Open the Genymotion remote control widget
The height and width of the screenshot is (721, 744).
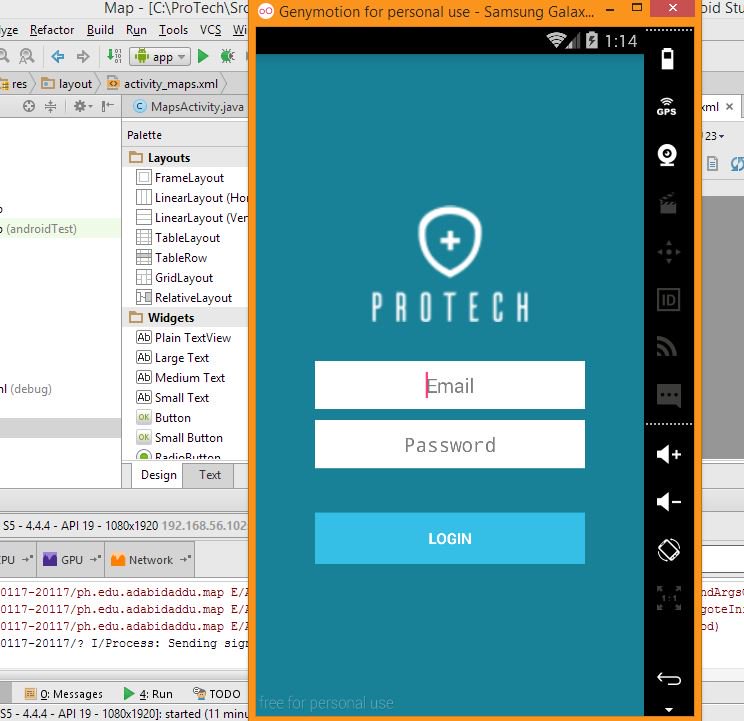[x=668, y=251]
